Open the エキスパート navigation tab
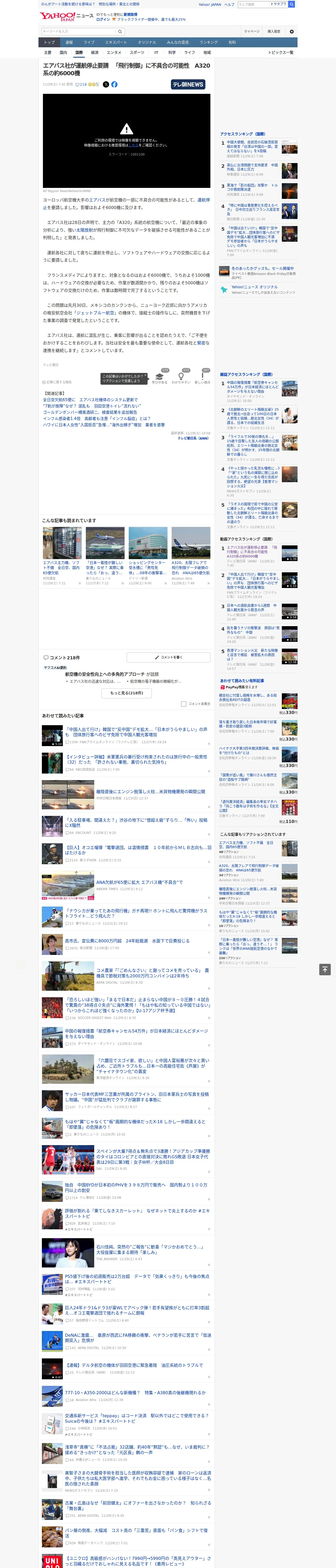The height and width of the screenshot is (1568, 336). [116, 43]
